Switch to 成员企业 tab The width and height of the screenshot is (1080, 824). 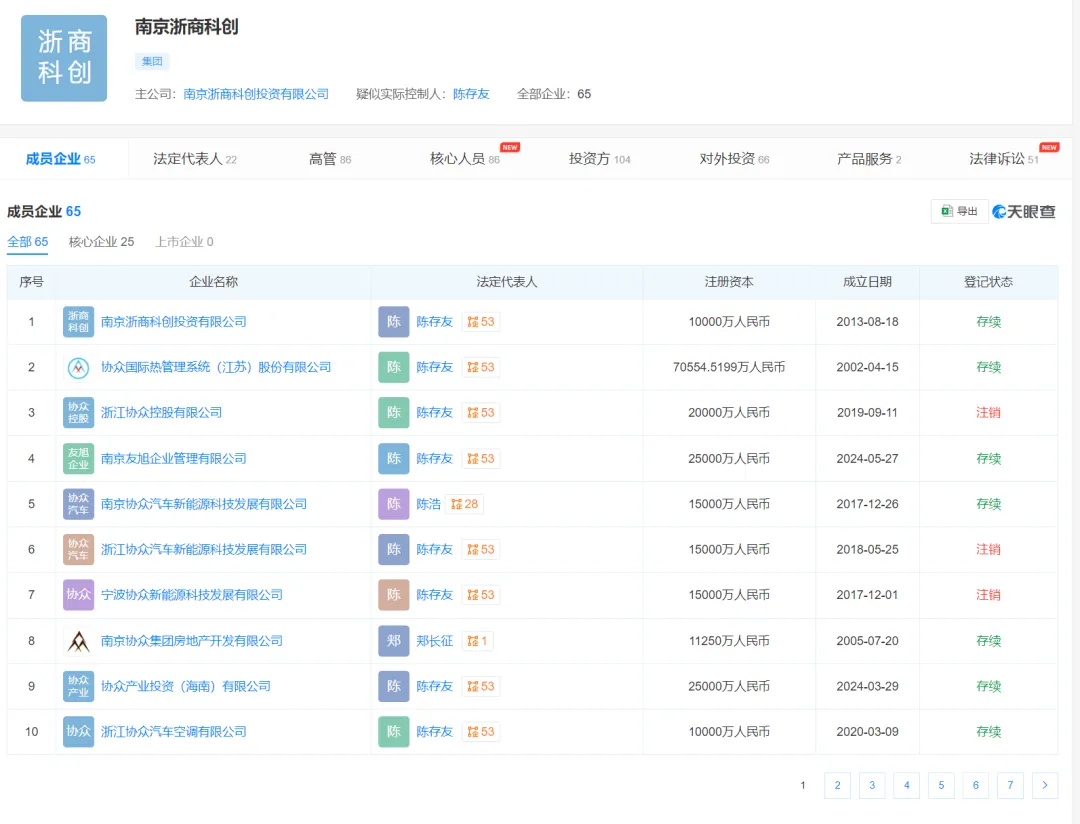pyautogui.click(x=61, y=159)
